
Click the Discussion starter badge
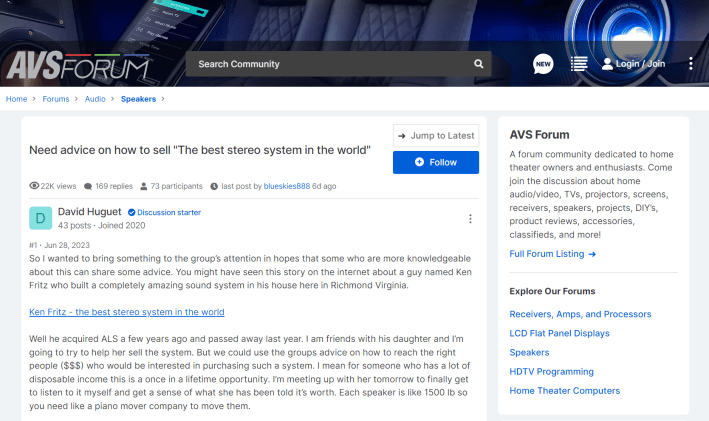tap(164, 213)
